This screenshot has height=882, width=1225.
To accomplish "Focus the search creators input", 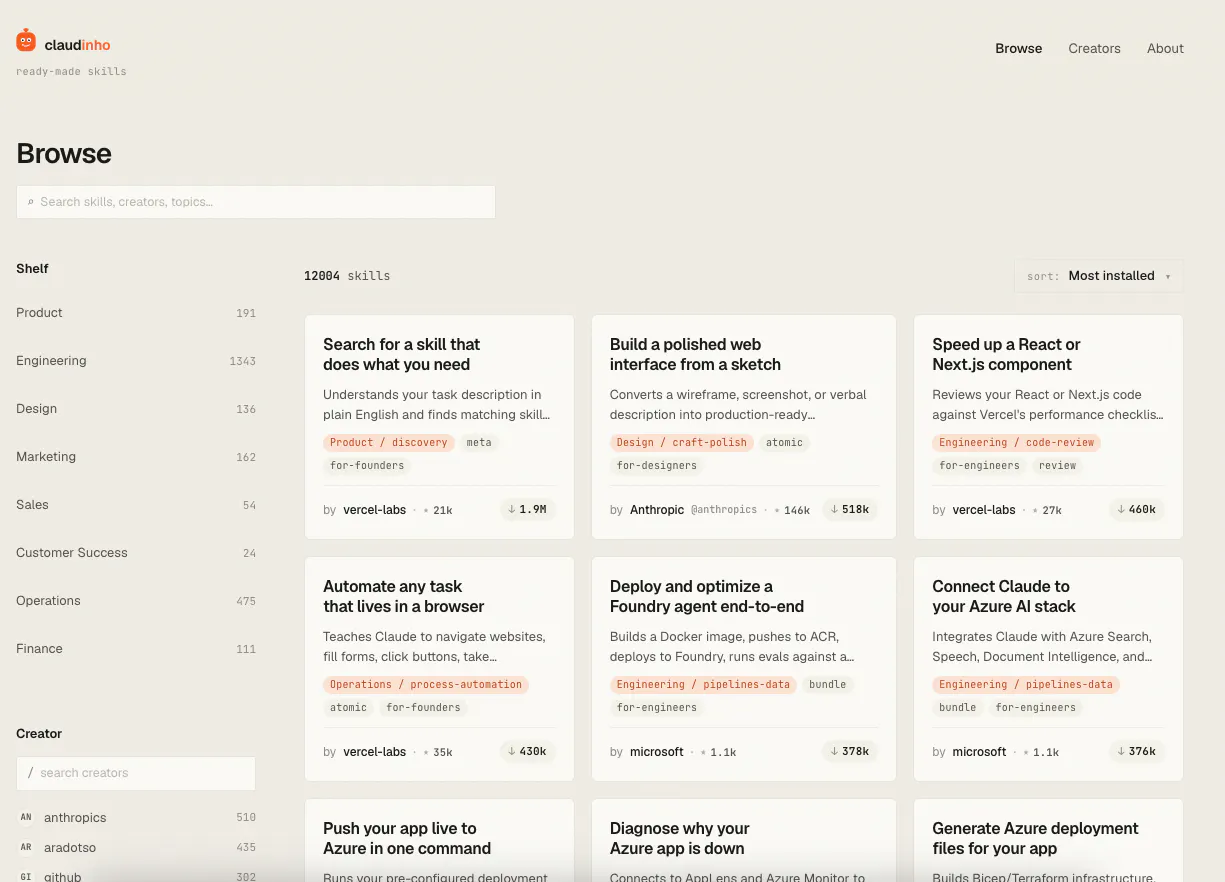I will (x=136, y=773).
